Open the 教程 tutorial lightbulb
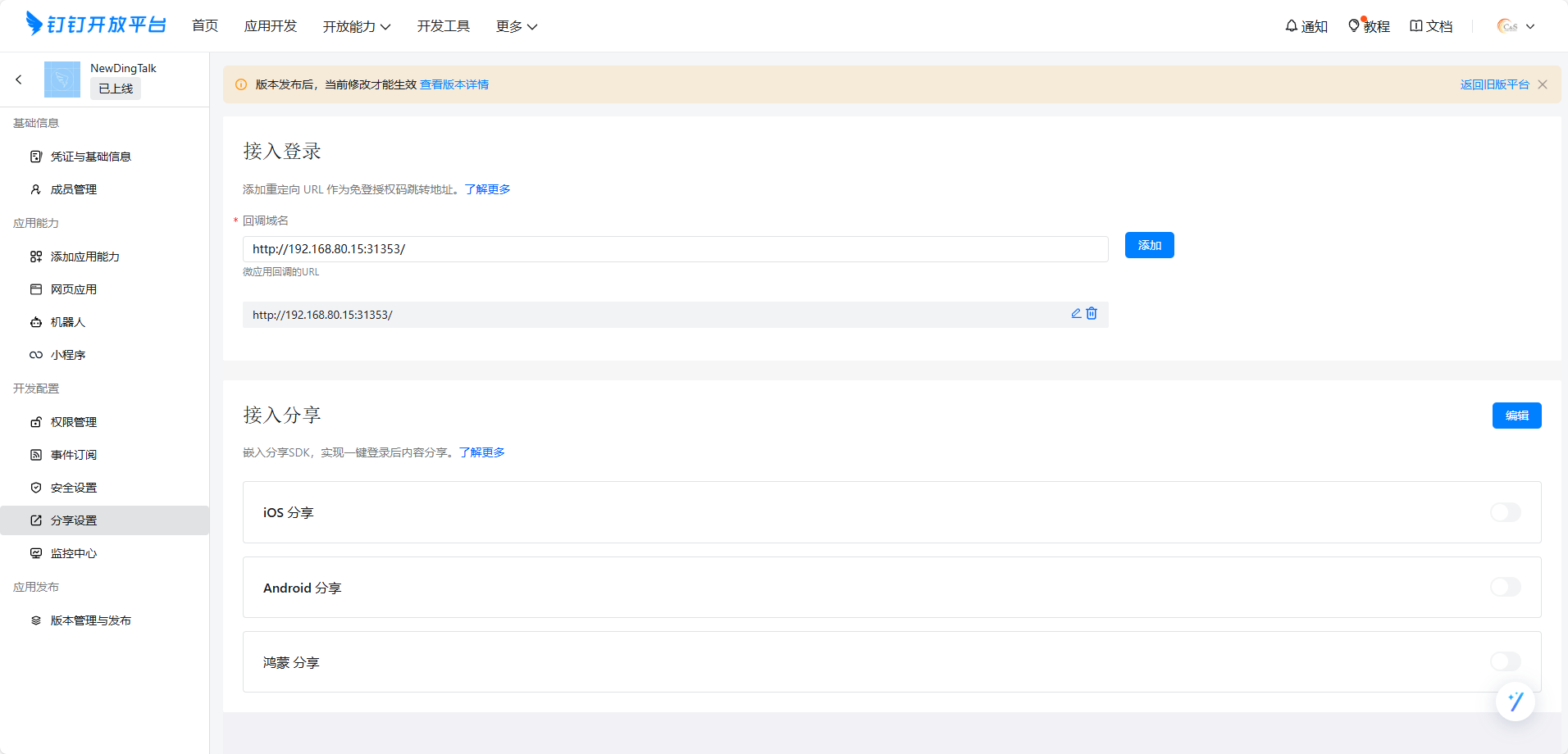This screenshot has width=1568, height=754. 1369,26
